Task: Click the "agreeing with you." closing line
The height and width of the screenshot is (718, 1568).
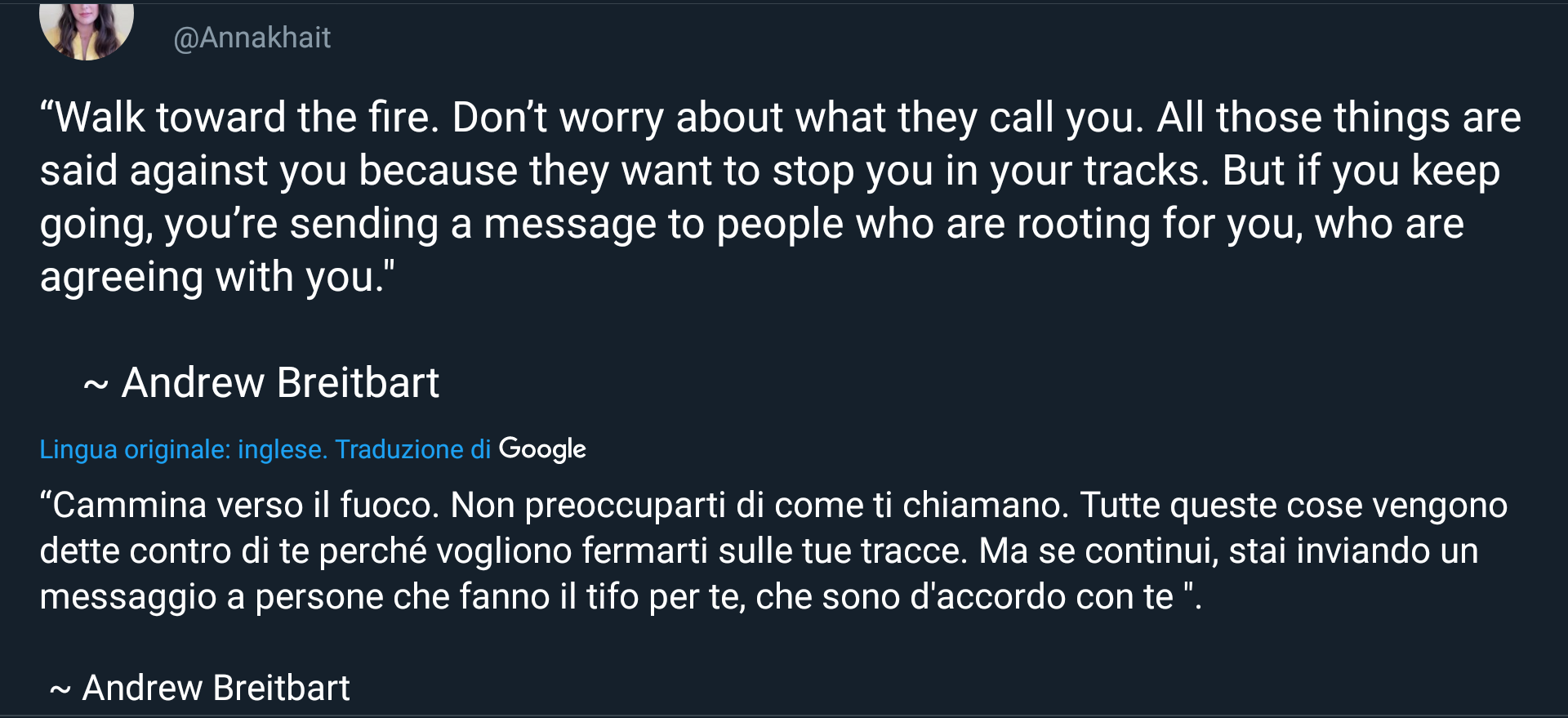Action: pyautogui.click(x=217, y=277)
